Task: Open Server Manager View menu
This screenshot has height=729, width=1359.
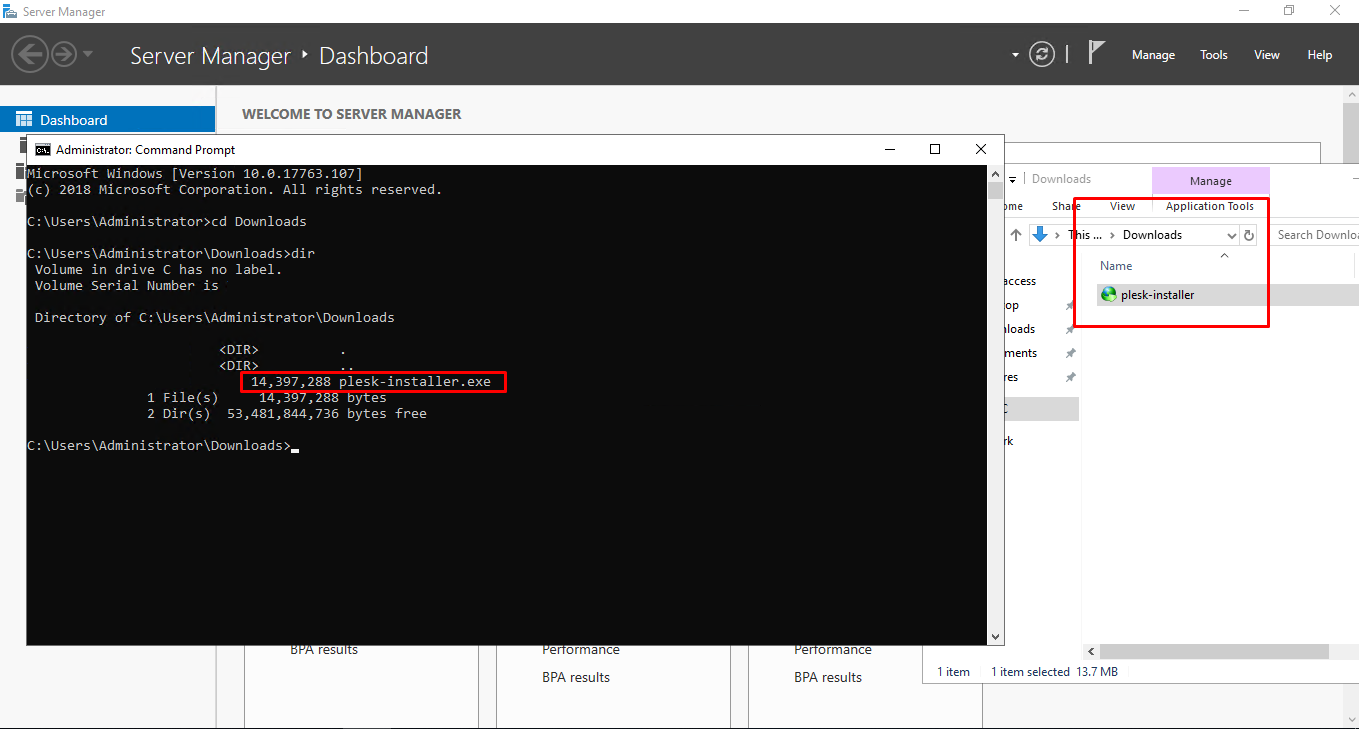Action: pyautogui.click(x=1267, y=55)
